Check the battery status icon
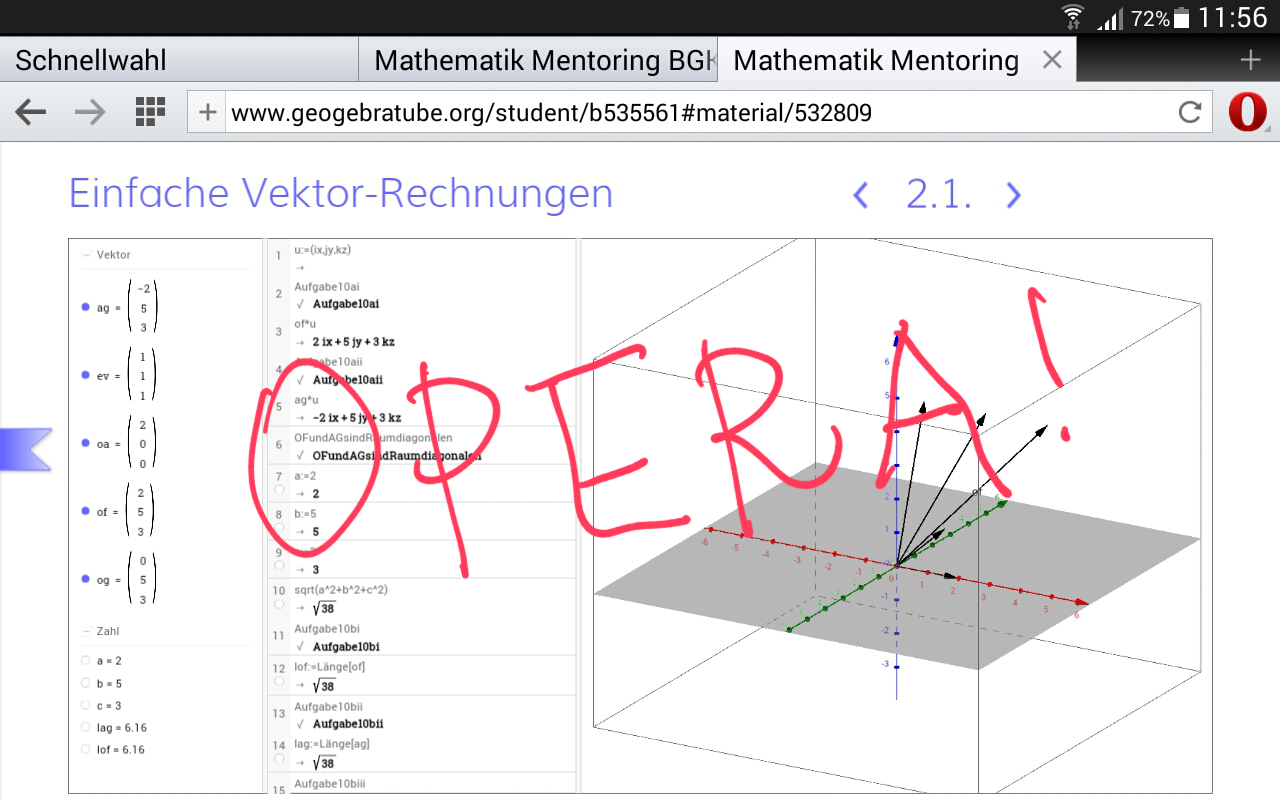 tap(1183, 18)
